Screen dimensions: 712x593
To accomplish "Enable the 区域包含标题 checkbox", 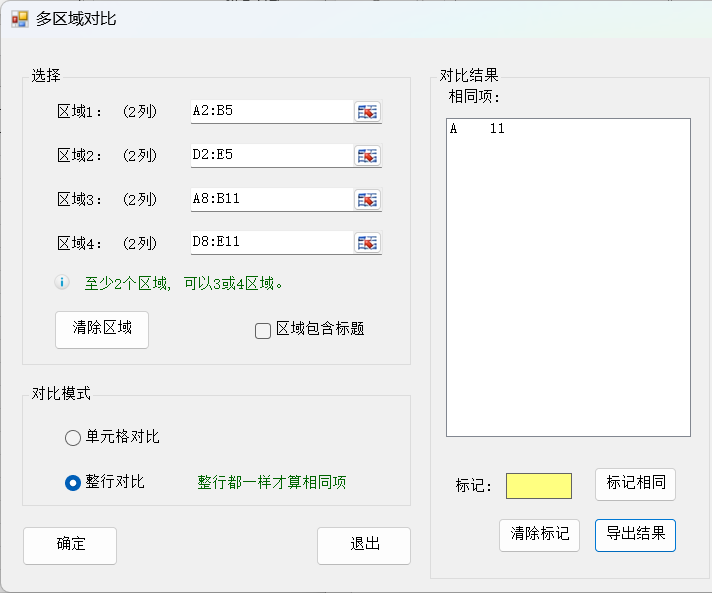I will [x=262, y=331].
